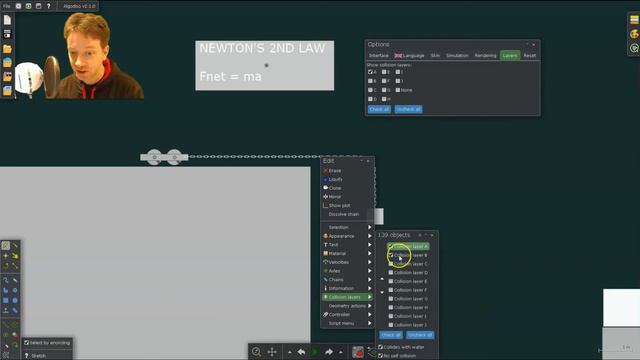640x360 pixels.
Task: Select the Rotate tool in the toolbox
Action: click(5, 266)
